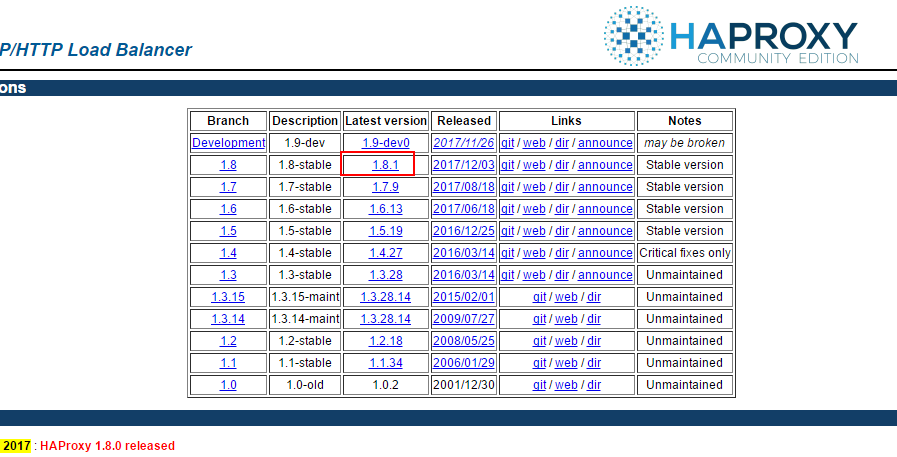Open release date 2017/11/26 link
The height and width of the screenshot is (457, 897).
point(464,143)
